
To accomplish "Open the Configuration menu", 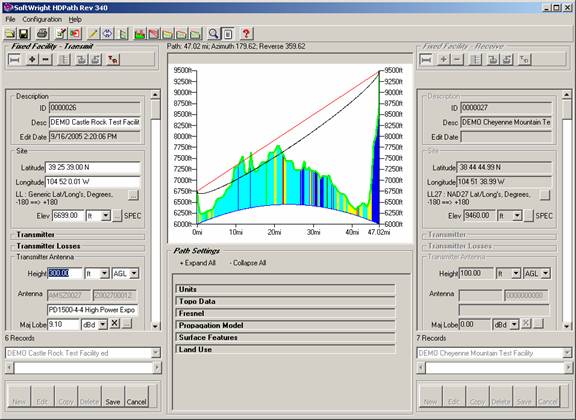I will pyautogui.click(x=42, y=19).
